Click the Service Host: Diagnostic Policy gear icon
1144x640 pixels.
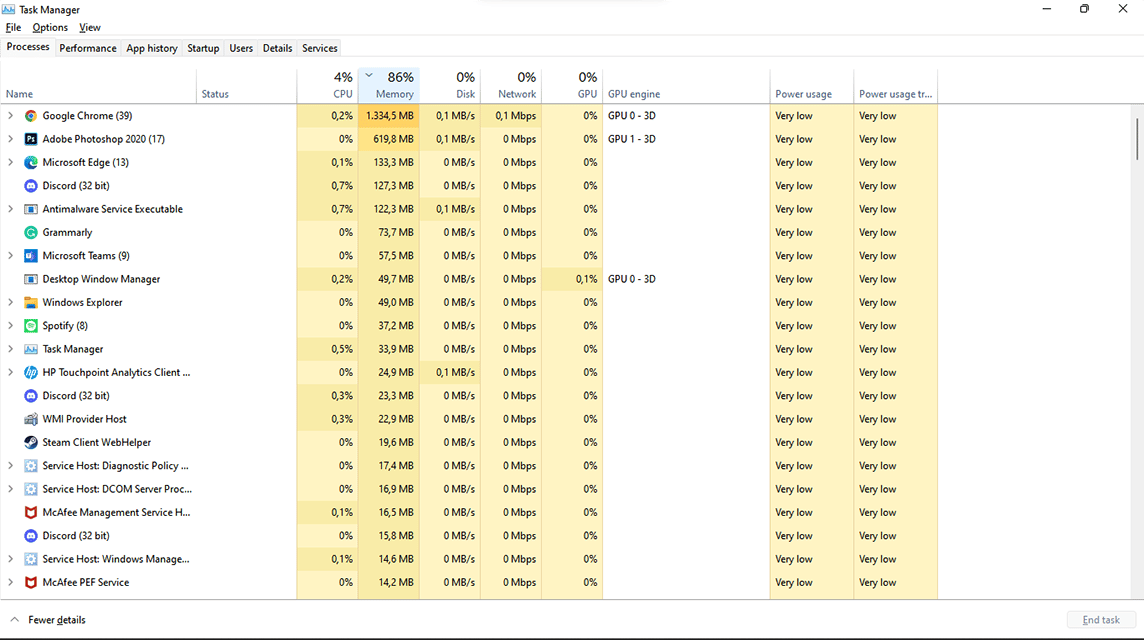[31, 466]
